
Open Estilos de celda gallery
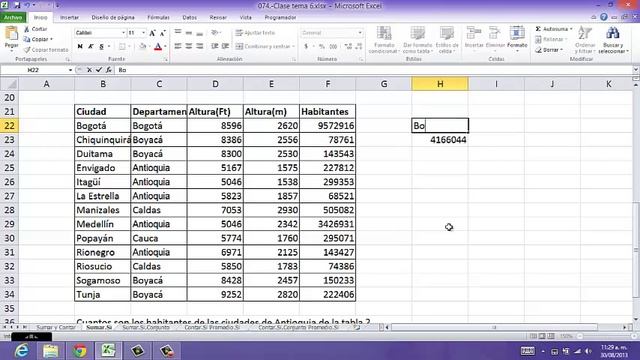click(x=447, y=40)
